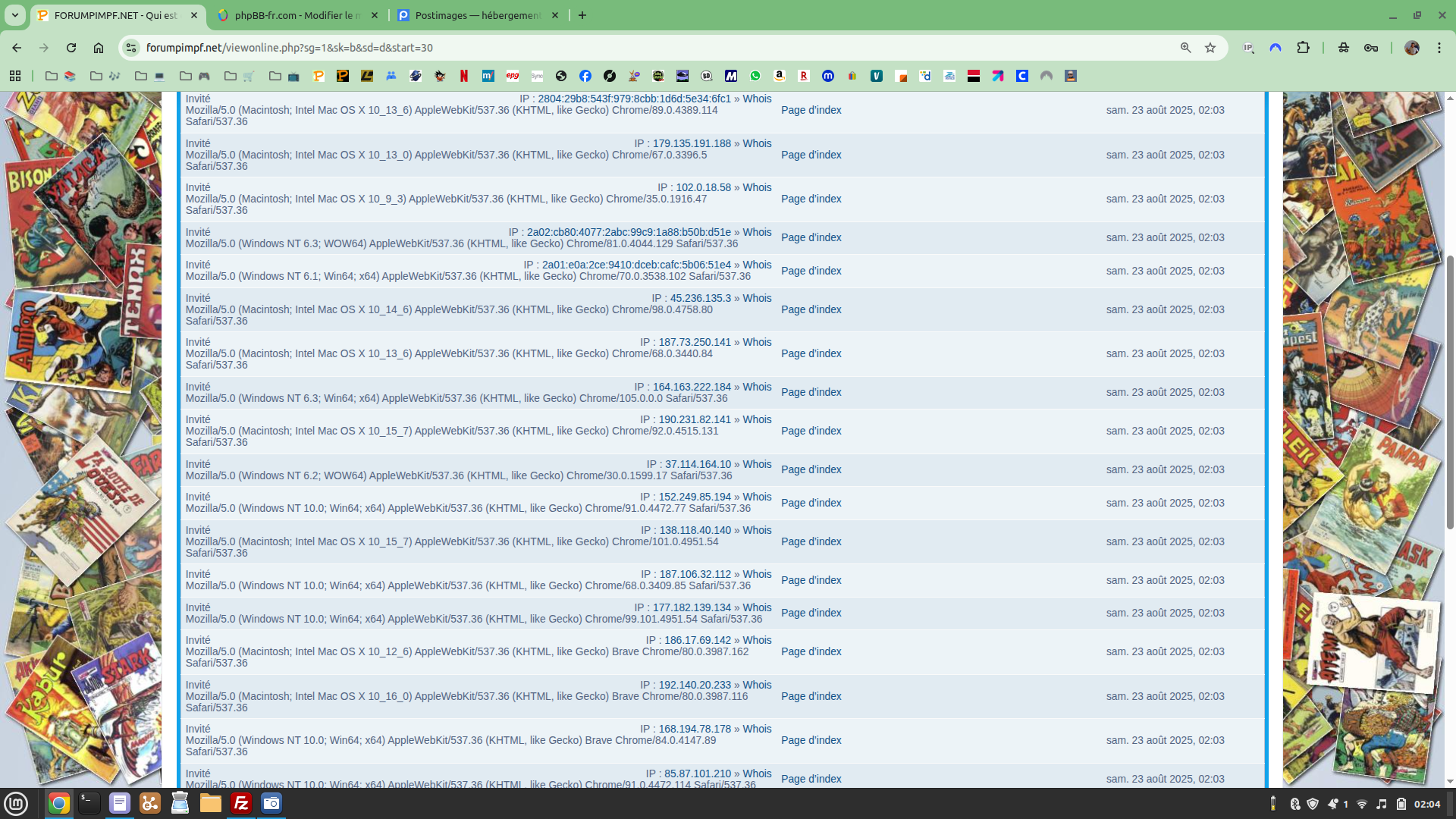Click the address bar URL field

click(607, 48)
